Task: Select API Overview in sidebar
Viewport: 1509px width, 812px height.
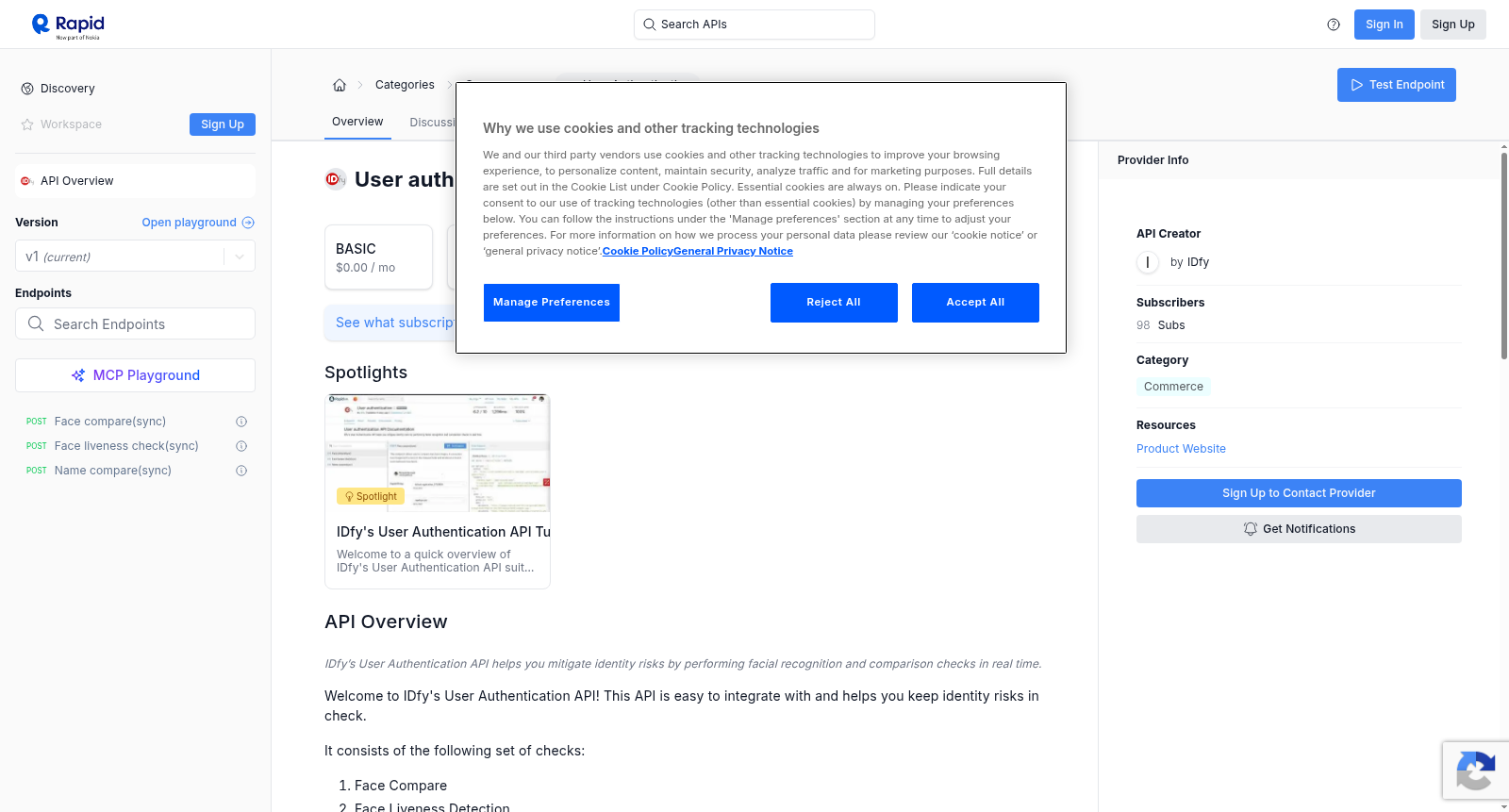Action: coord(135,181)
